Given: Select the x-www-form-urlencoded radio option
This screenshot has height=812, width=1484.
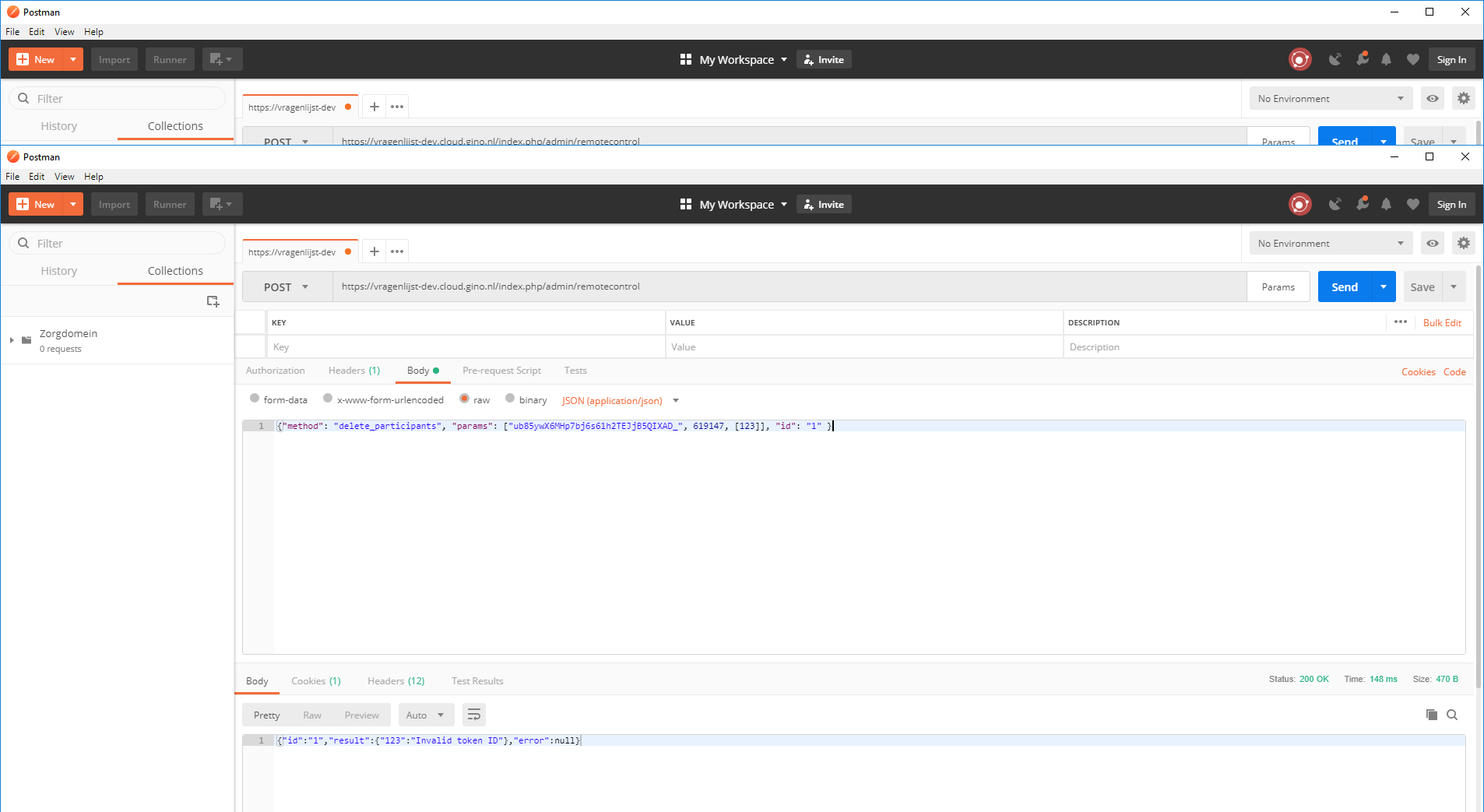Looking at the screenshot, I should click(x=328, y=399).
